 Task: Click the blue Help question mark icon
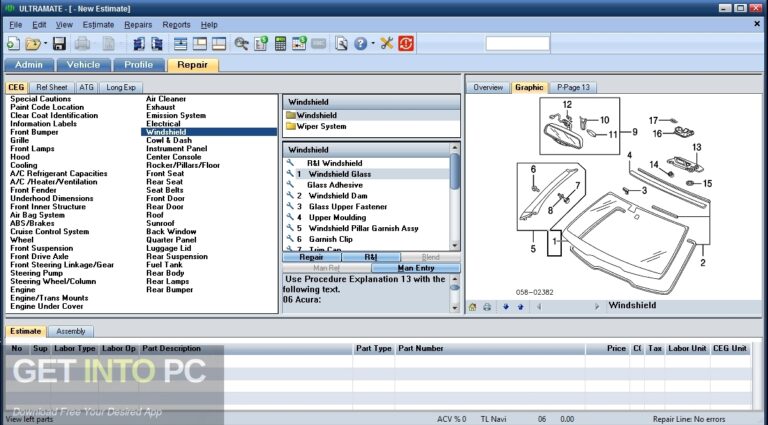coord(360,44)
